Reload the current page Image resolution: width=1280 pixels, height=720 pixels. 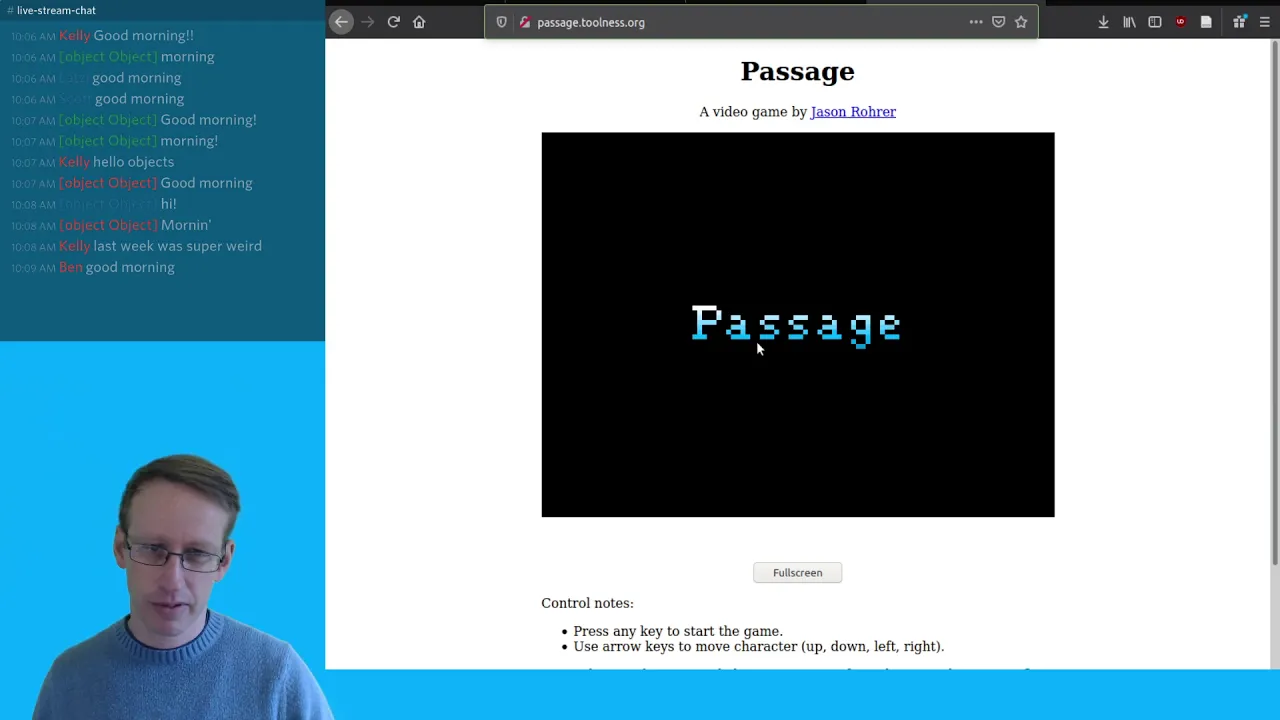coord(394,22)
